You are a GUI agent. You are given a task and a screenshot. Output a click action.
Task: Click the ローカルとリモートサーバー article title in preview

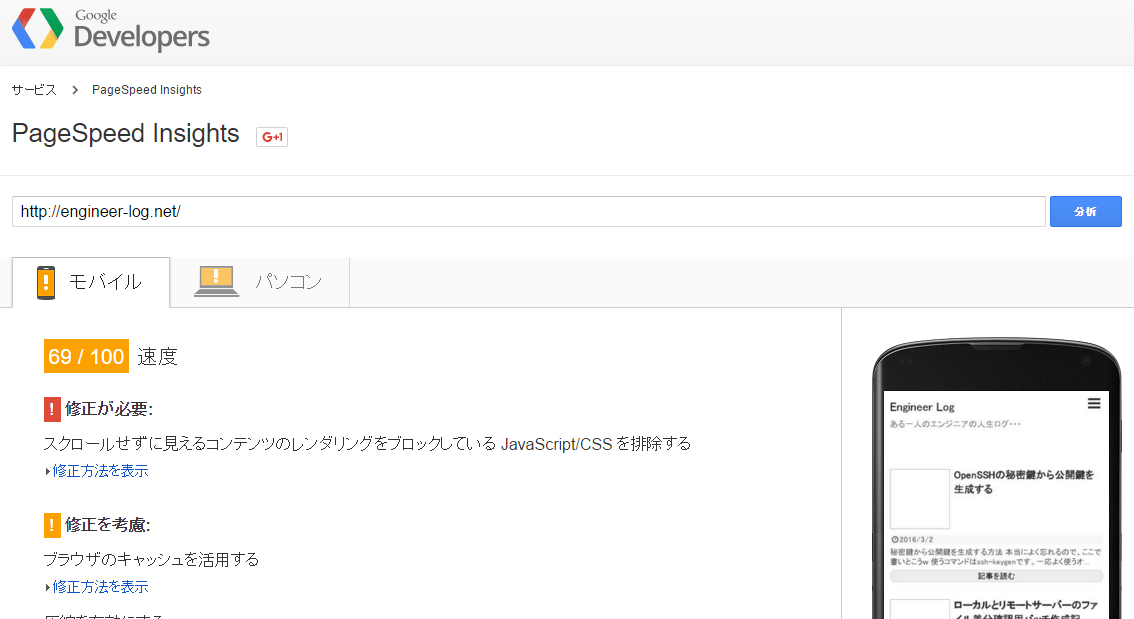pyautogui.click(x=1026, y=609)
